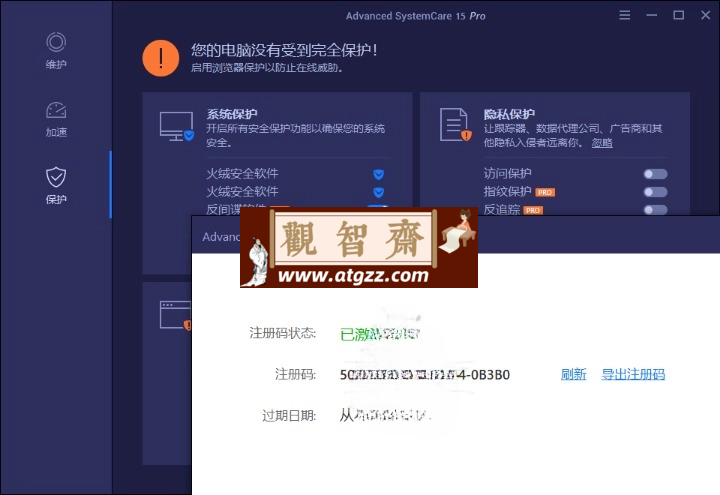The height and width of the screenshot is (495, 720).
Task: Click the 访问保护 label
Action: (x=507, y=174)
